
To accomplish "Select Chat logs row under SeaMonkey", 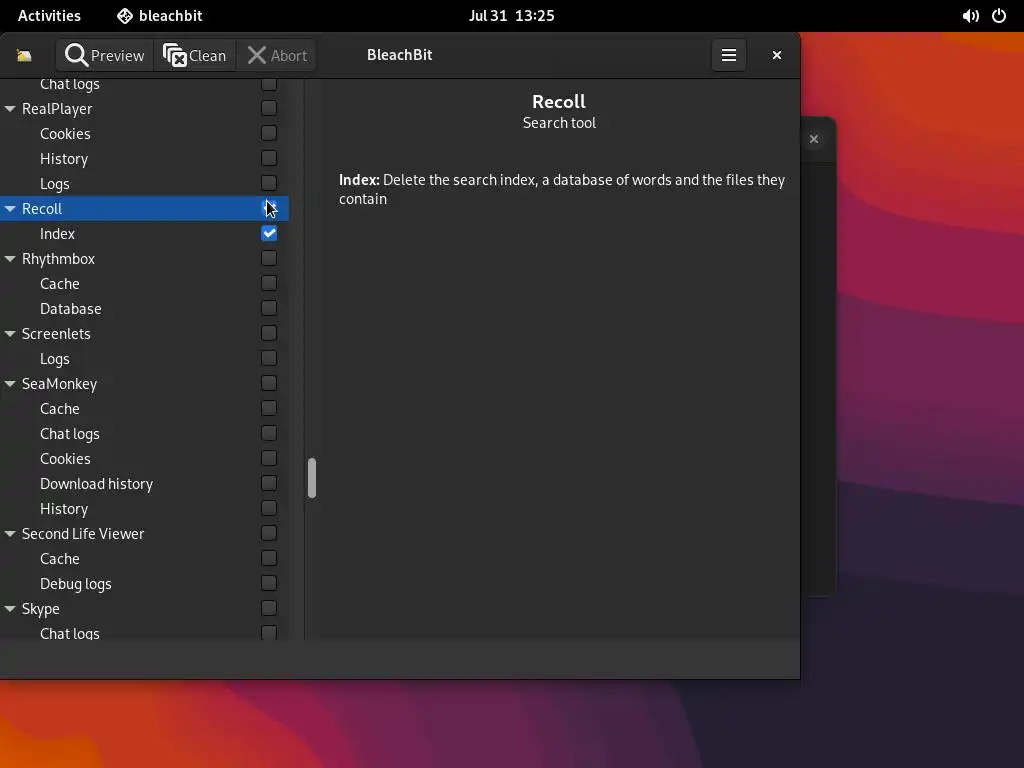I will (70, 434).
